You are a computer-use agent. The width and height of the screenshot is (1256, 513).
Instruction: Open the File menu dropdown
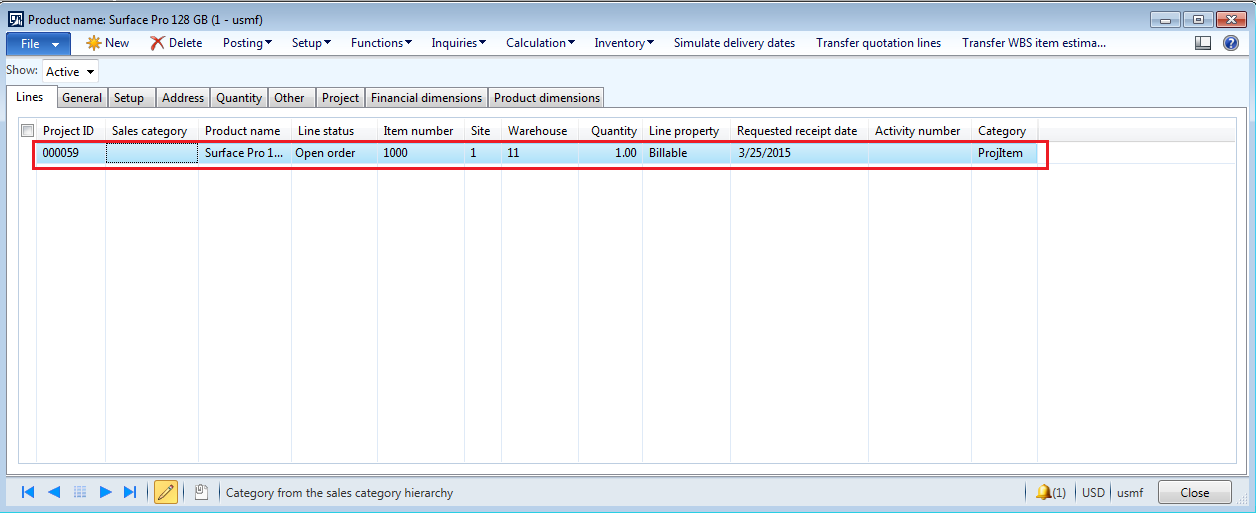pyautogui.click(x=39, y=43)
